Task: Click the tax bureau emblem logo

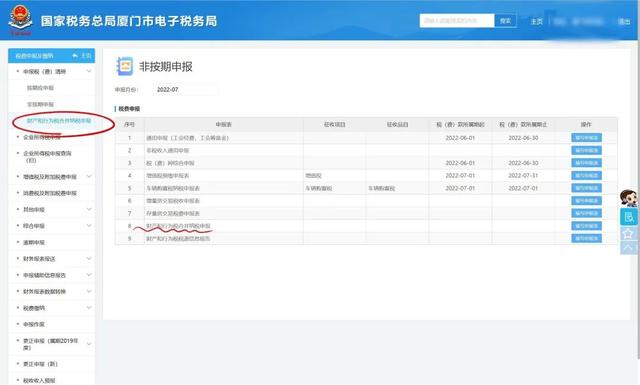Action: pyautogui.click(x=20, y=20)
